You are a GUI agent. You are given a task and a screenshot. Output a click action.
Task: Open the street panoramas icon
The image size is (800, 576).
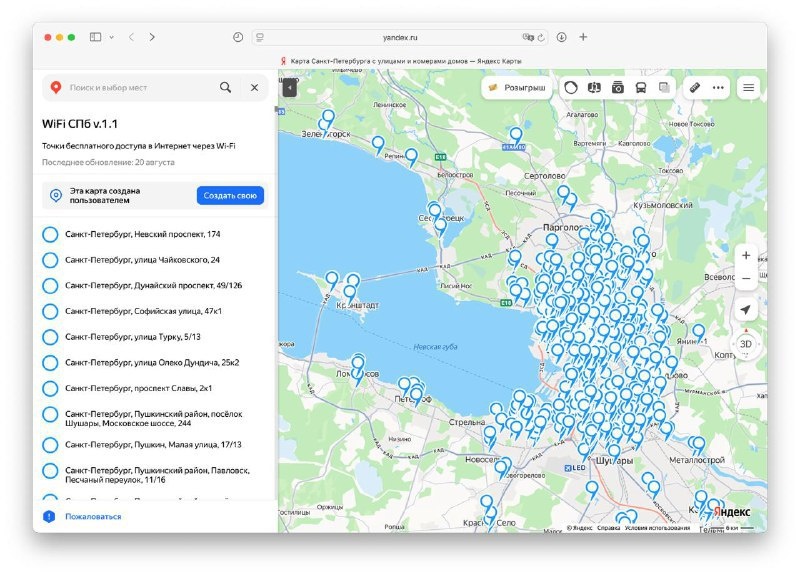(594, 88)
